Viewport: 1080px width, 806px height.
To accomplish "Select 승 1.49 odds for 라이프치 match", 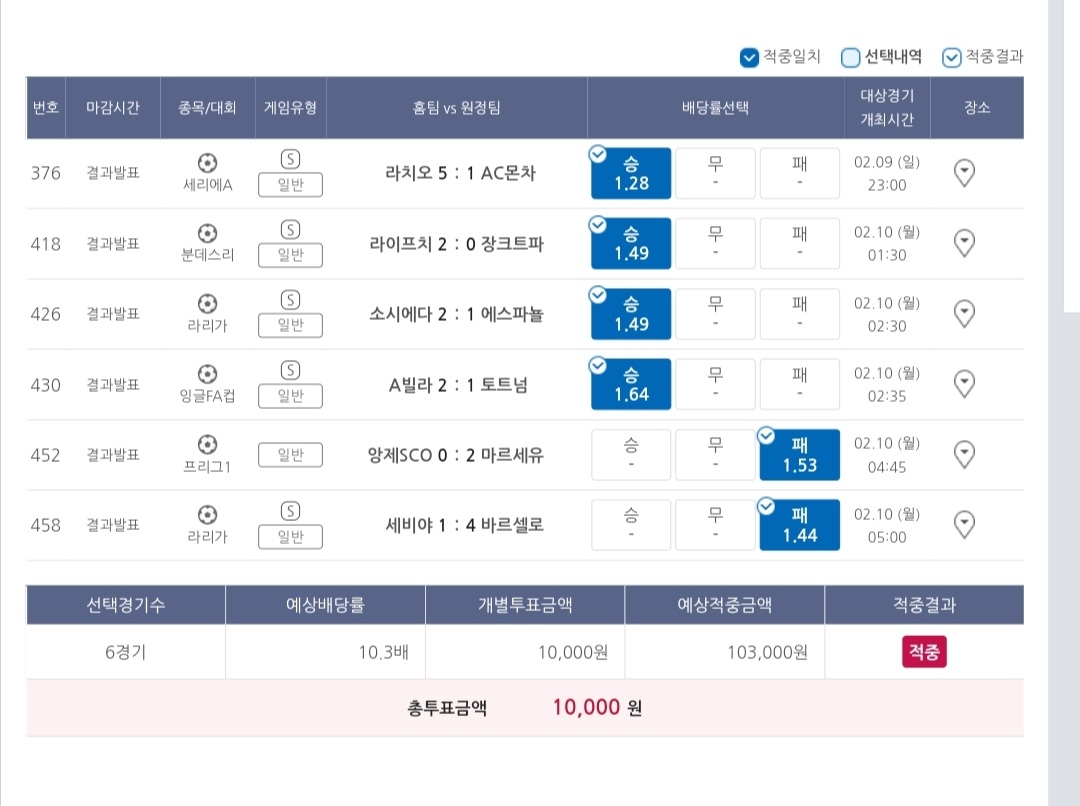I will [x=631, y=243].
